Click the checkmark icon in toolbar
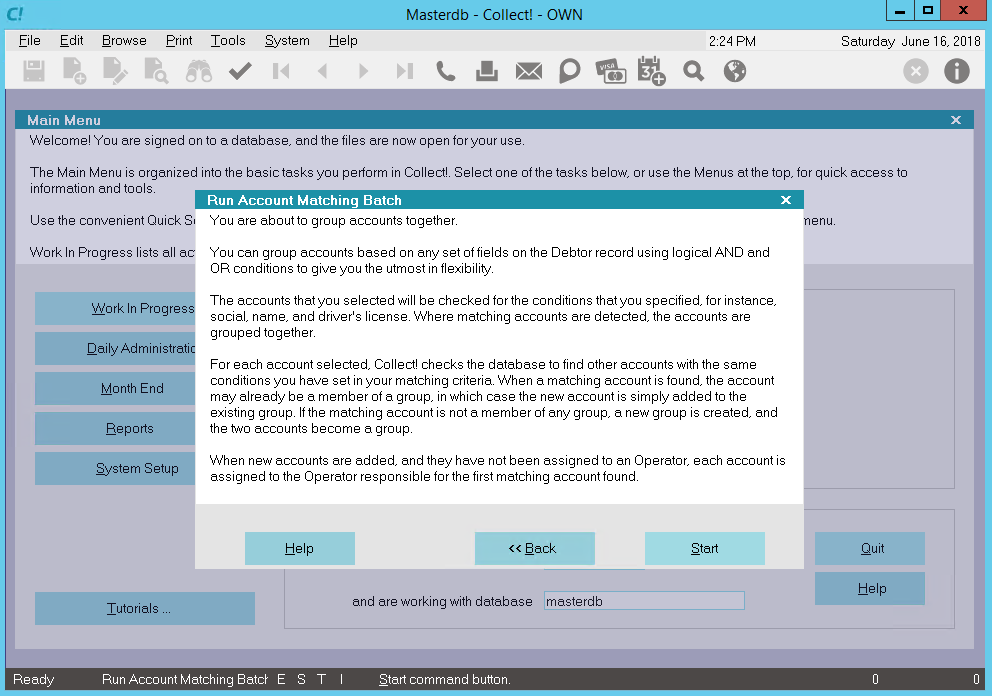Screen dimensions: 992x696 (x=240, y=71)
